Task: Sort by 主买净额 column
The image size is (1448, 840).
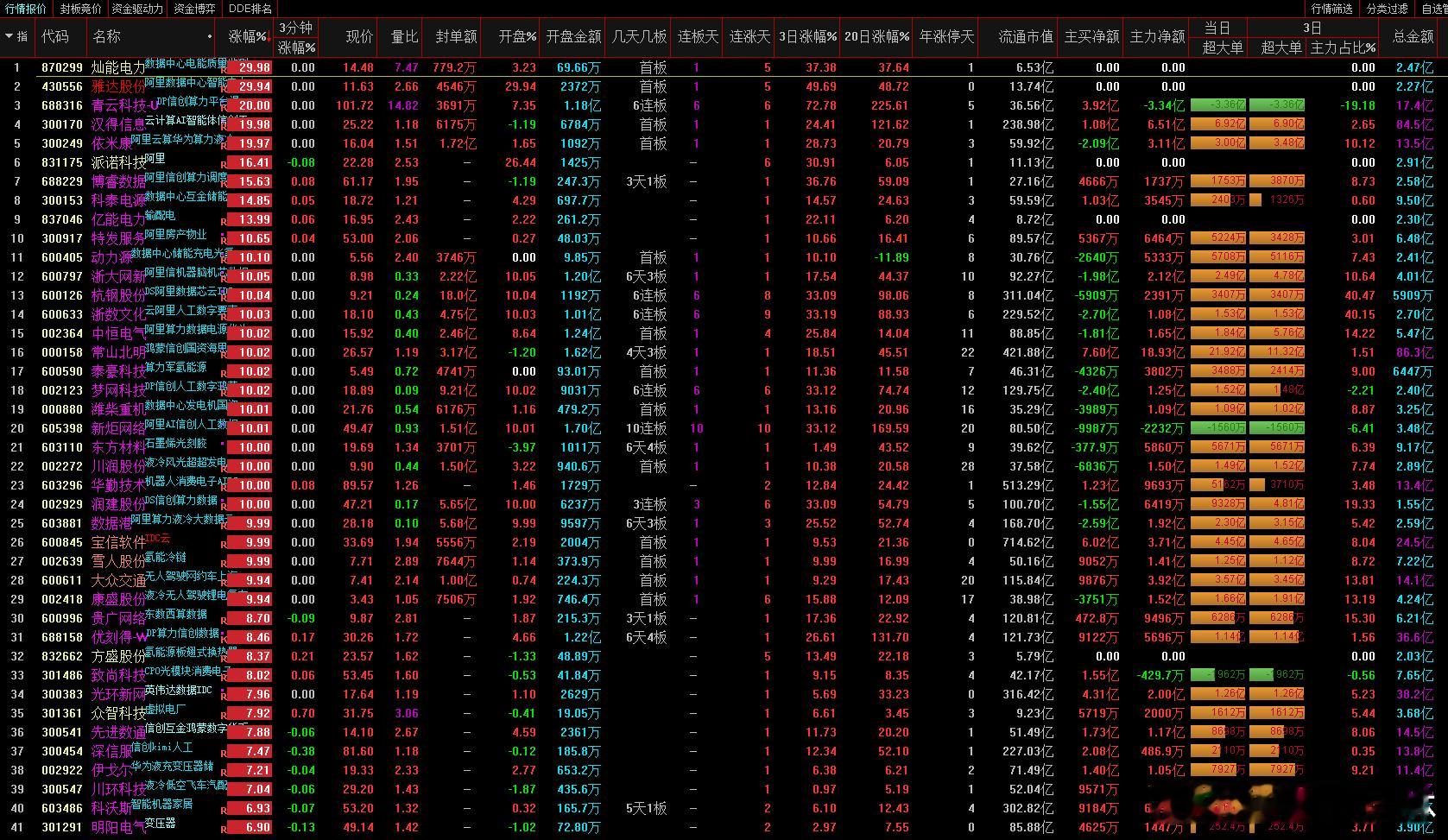Action: pyautogui.click(x=1091, y=36)
